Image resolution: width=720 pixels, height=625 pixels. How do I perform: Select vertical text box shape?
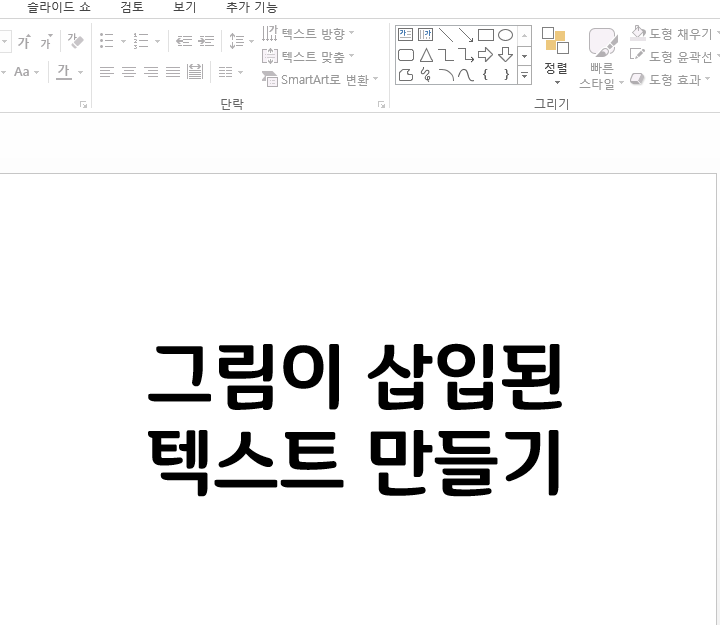(425, 34)
